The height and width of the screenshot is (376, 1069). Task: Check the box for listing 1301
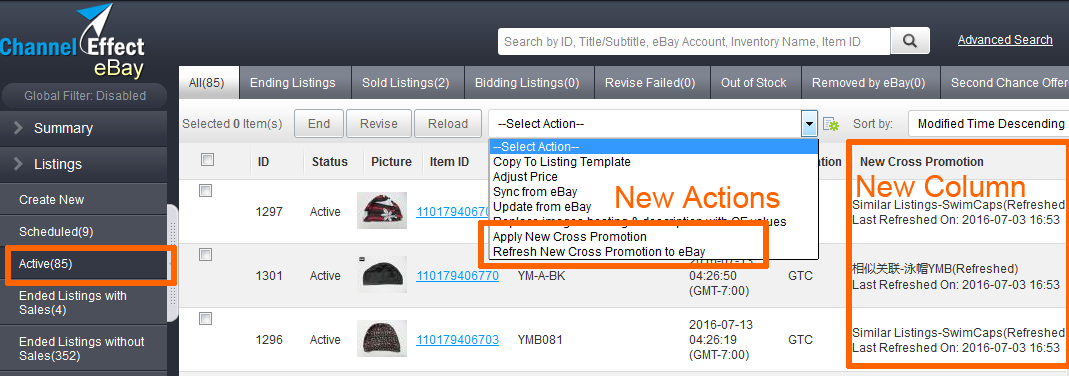[x=205, y=255]
